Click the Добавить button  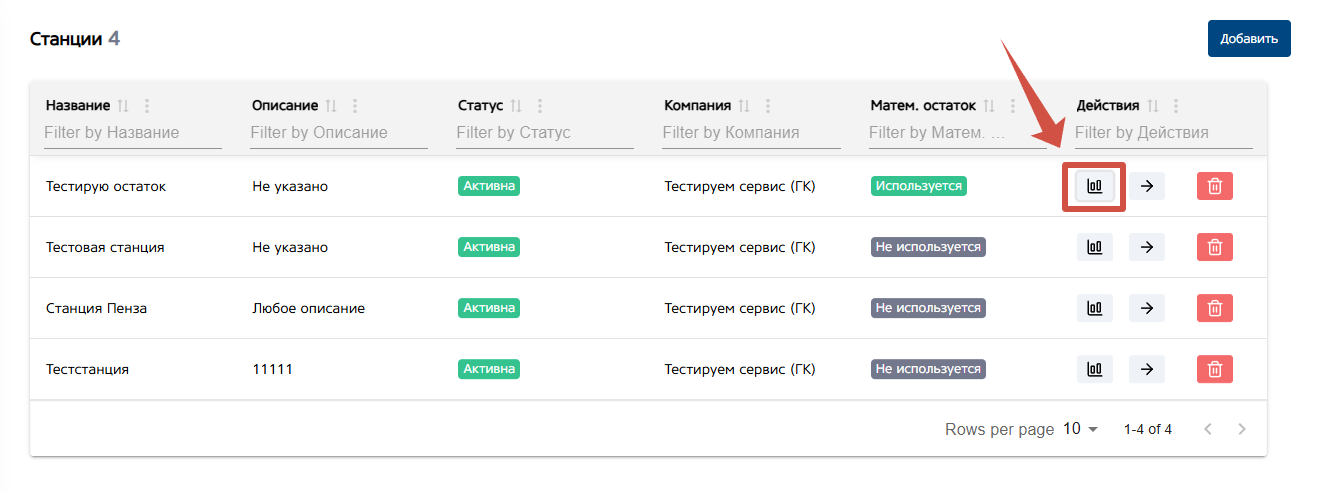click(1249, 39)
